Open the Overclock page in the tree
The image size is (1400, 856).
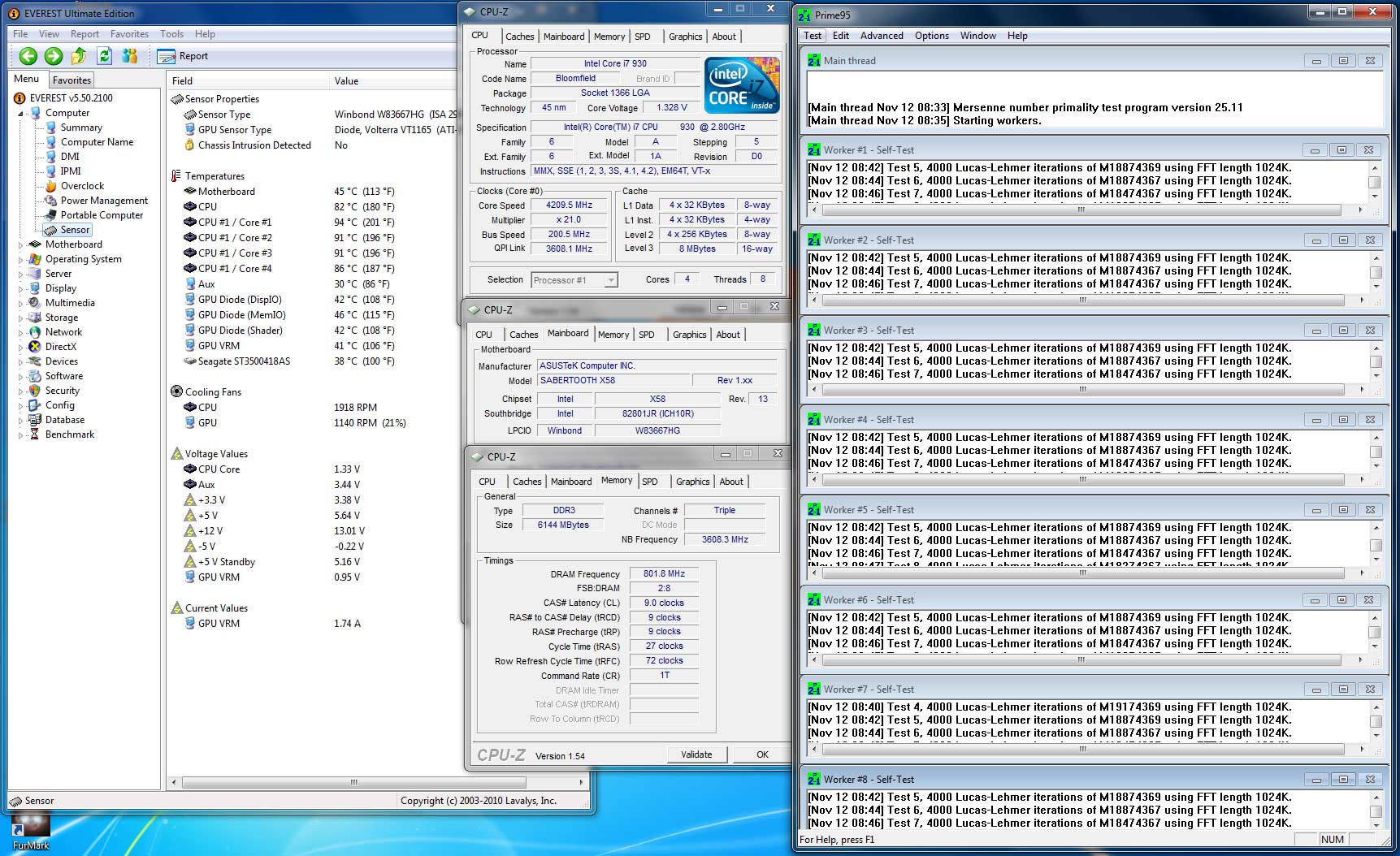pos(82,186)
